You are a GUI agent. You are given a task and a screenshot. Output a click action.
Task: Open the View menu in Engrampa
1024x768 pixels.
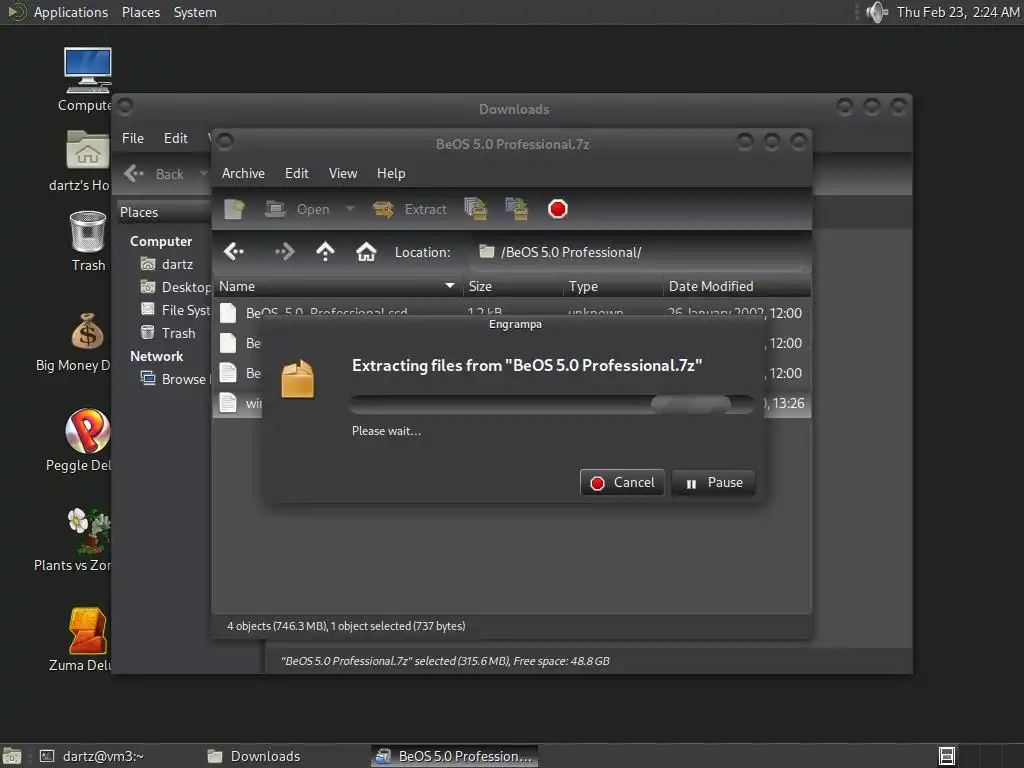tap(343, 173)
